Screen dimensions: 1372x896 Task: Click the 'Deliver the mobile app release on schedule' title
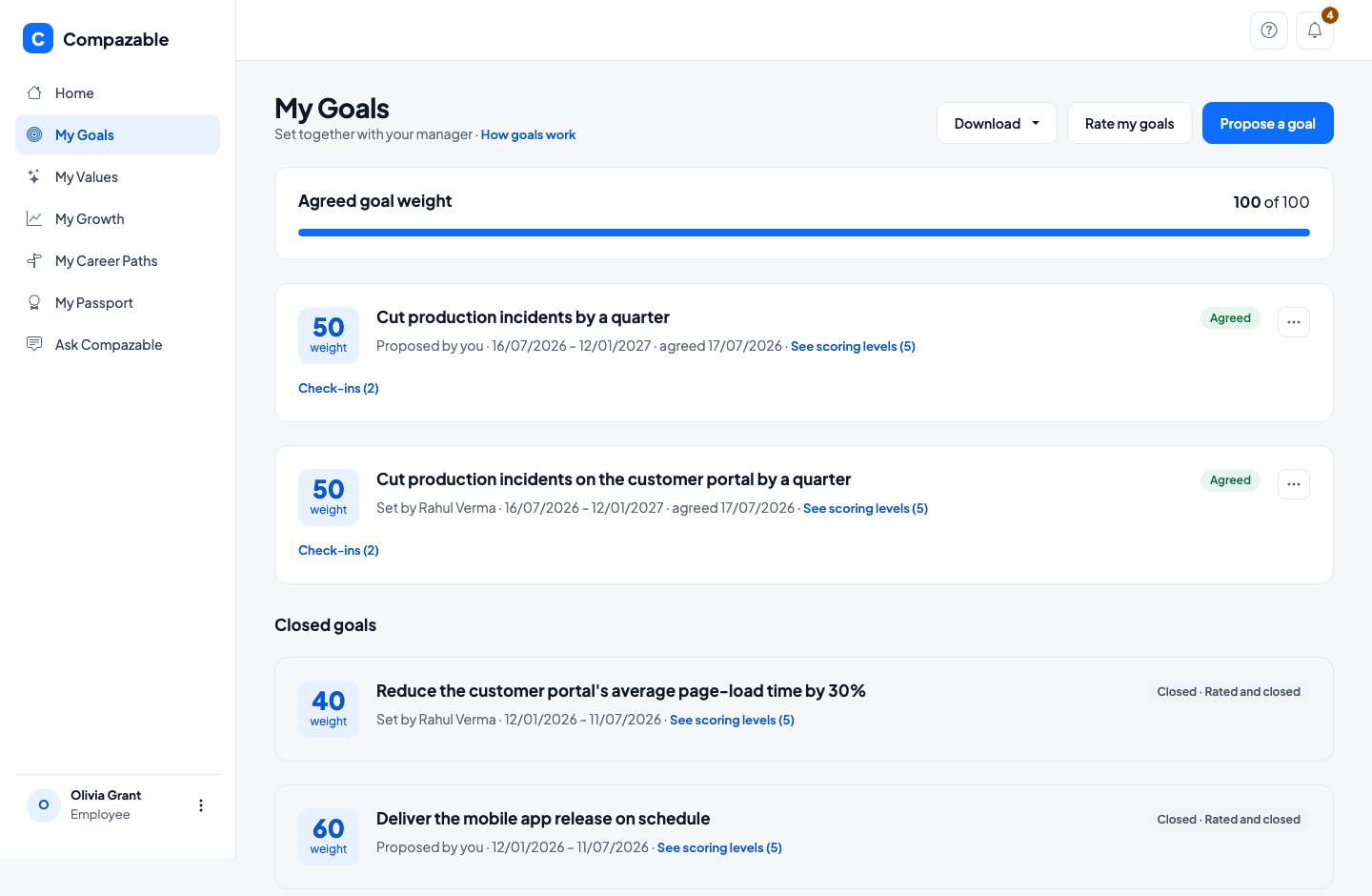pyautogui.click(x=543, y=819)
